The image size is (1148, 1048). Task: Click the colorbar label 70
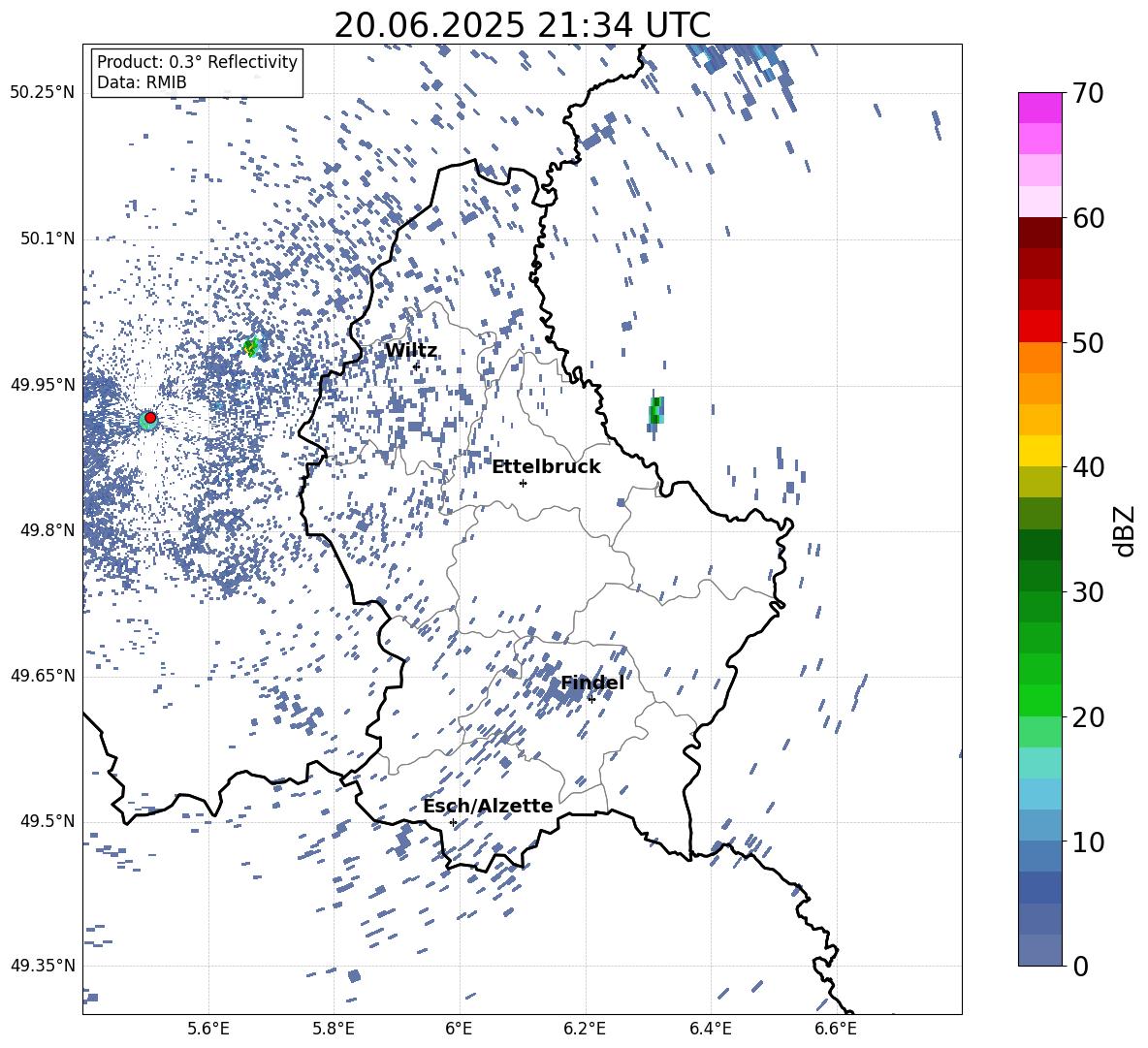tap(1088, 94)
